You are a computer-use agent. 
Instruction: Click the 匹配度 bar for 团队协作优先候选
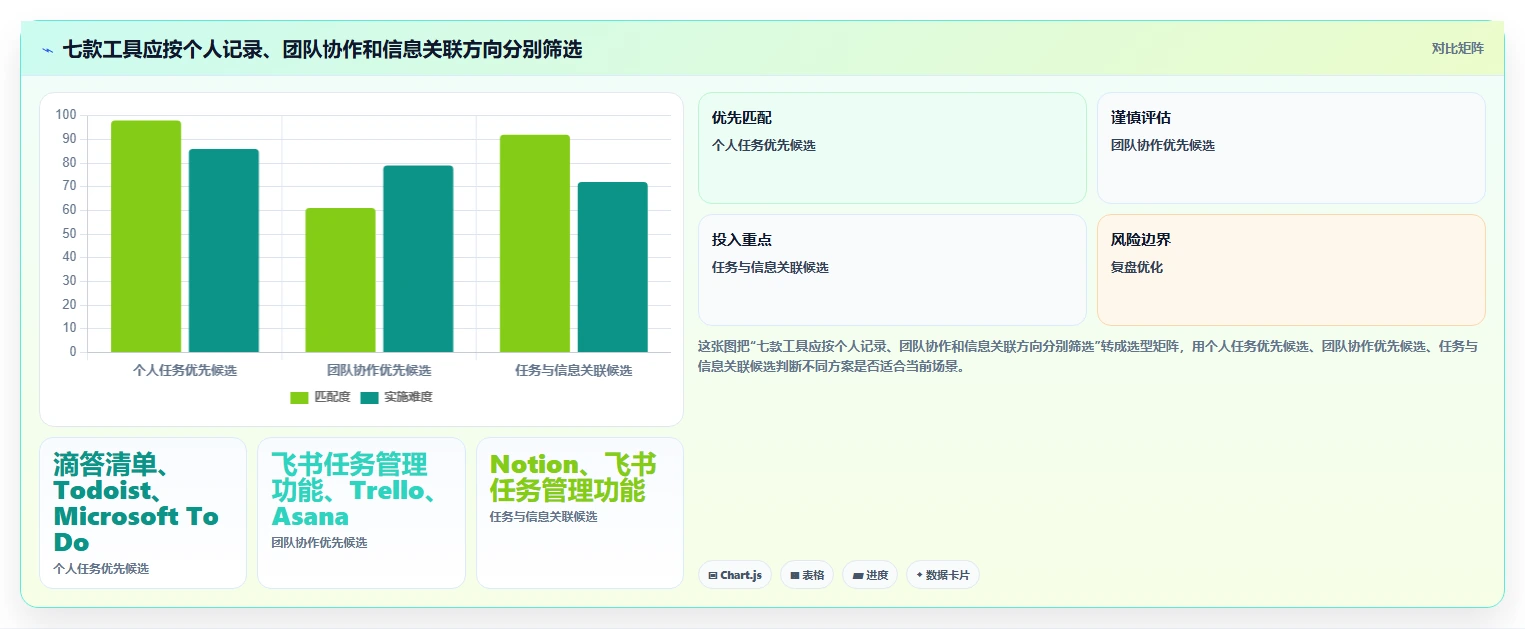(x=340, y=280)
